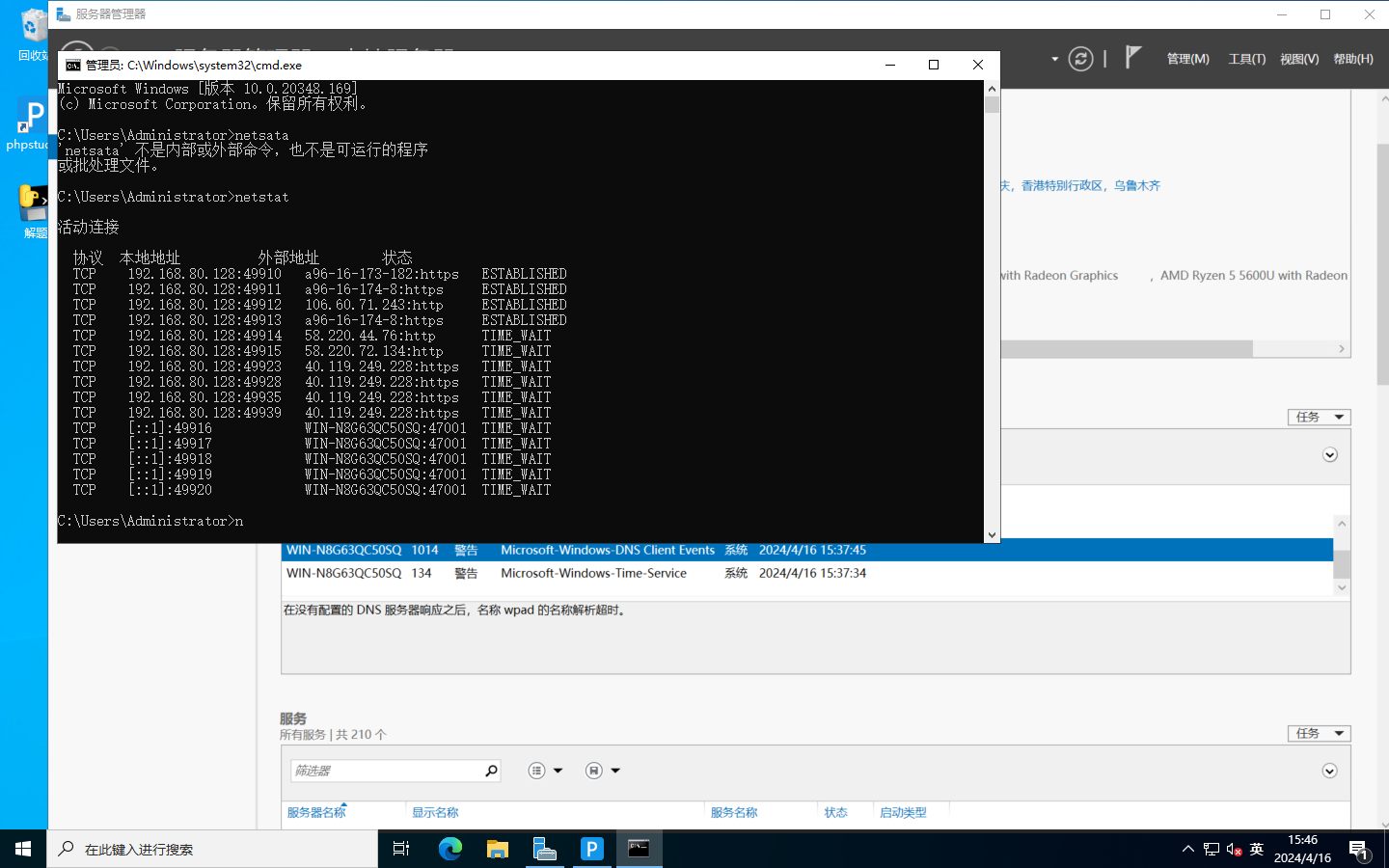Click the network tray icon
Viewport: 1389px width, 868px height.
pos(1212,849)
